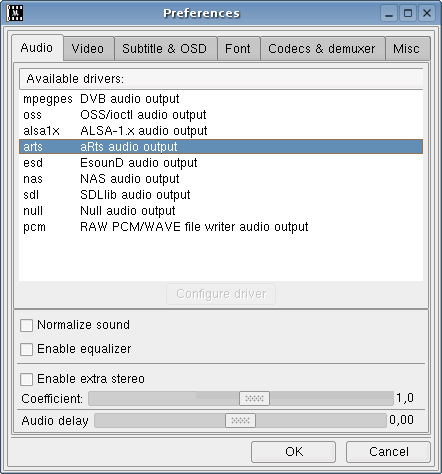
Task: Choose the sdl SDLlib audio output driver
Action: point(221,195)
